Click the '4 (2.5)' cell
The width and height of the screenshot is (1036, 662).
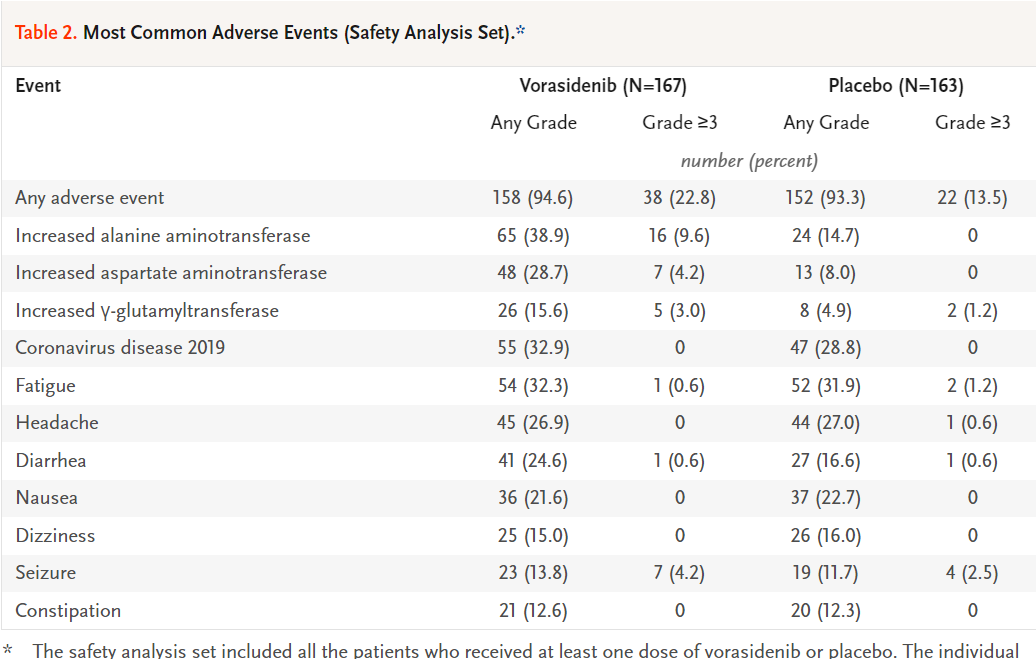click(972, 573)
